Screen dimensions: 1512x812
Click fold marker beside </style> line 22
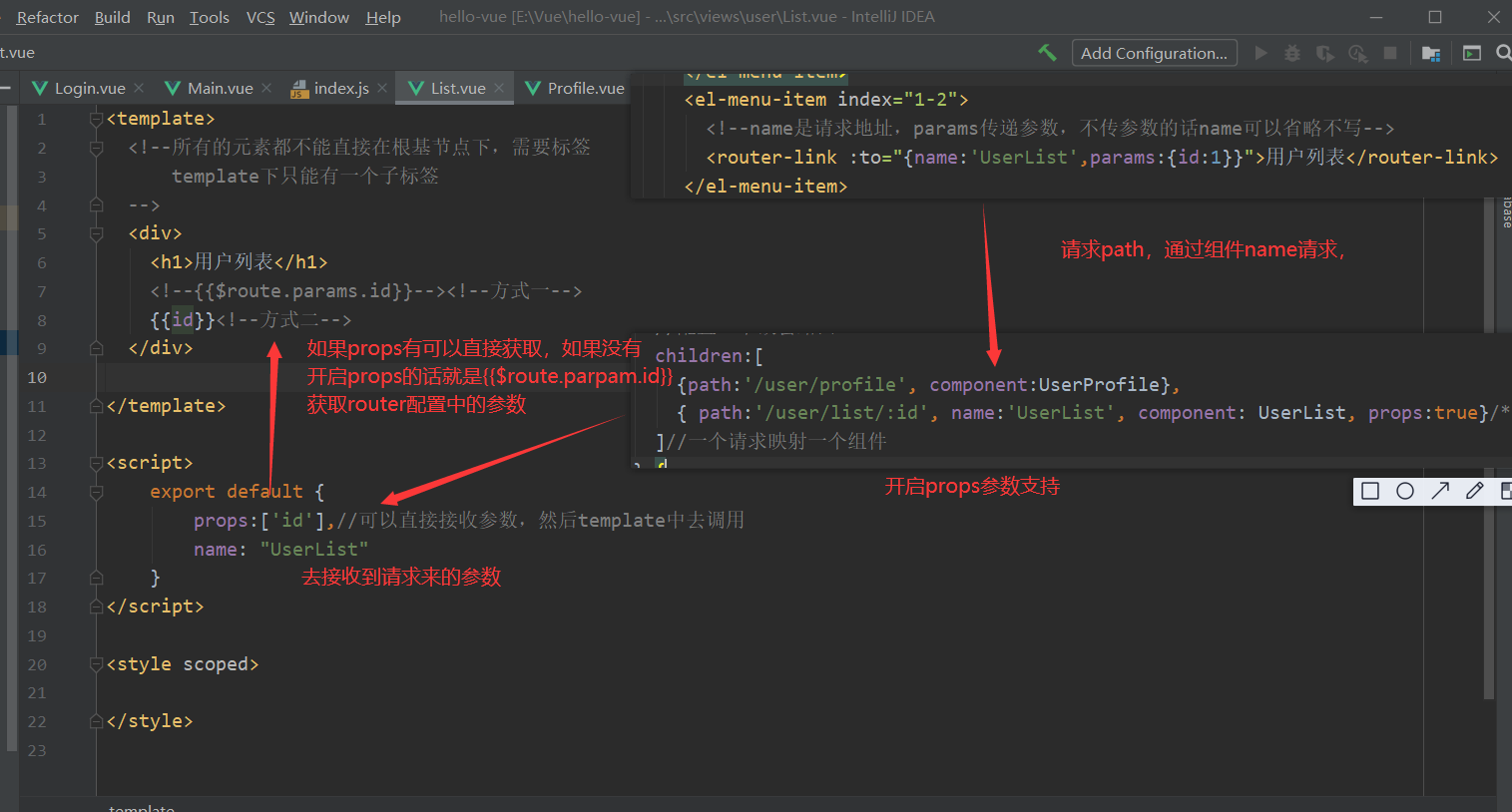97,721
